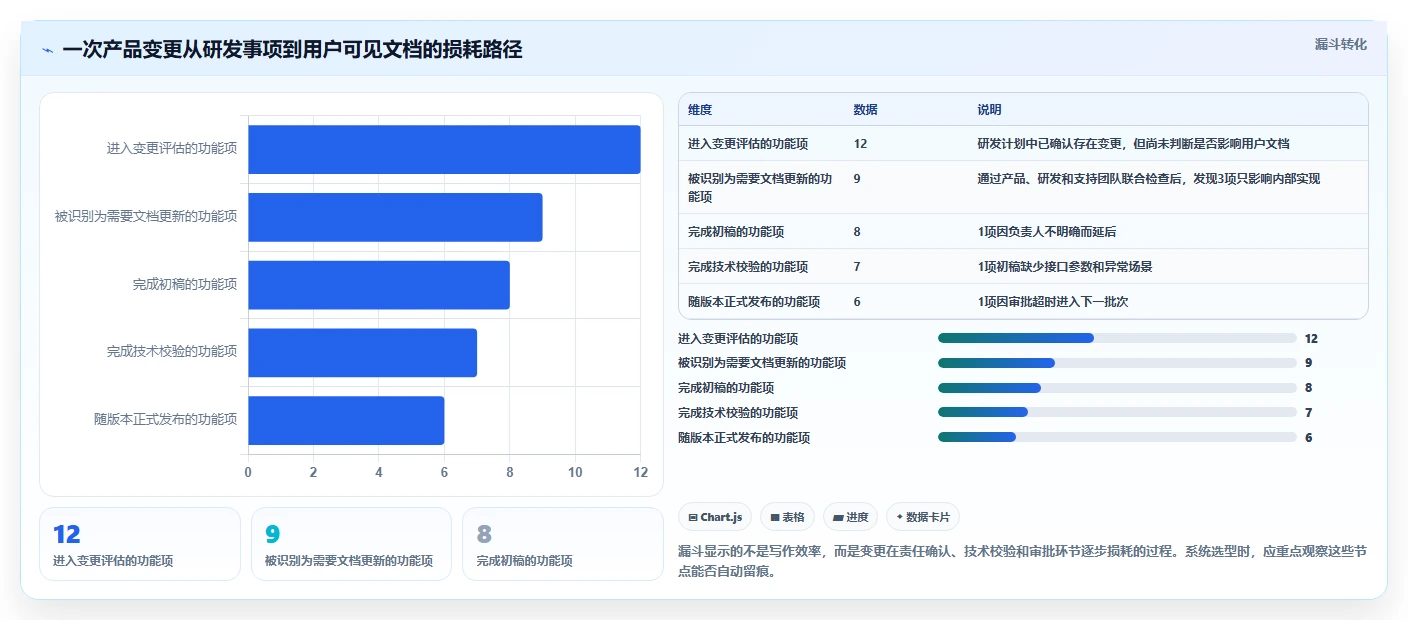Click progress list label 进入变更评估的功能项
This screenshot has height=620, width=1408.
738,339
